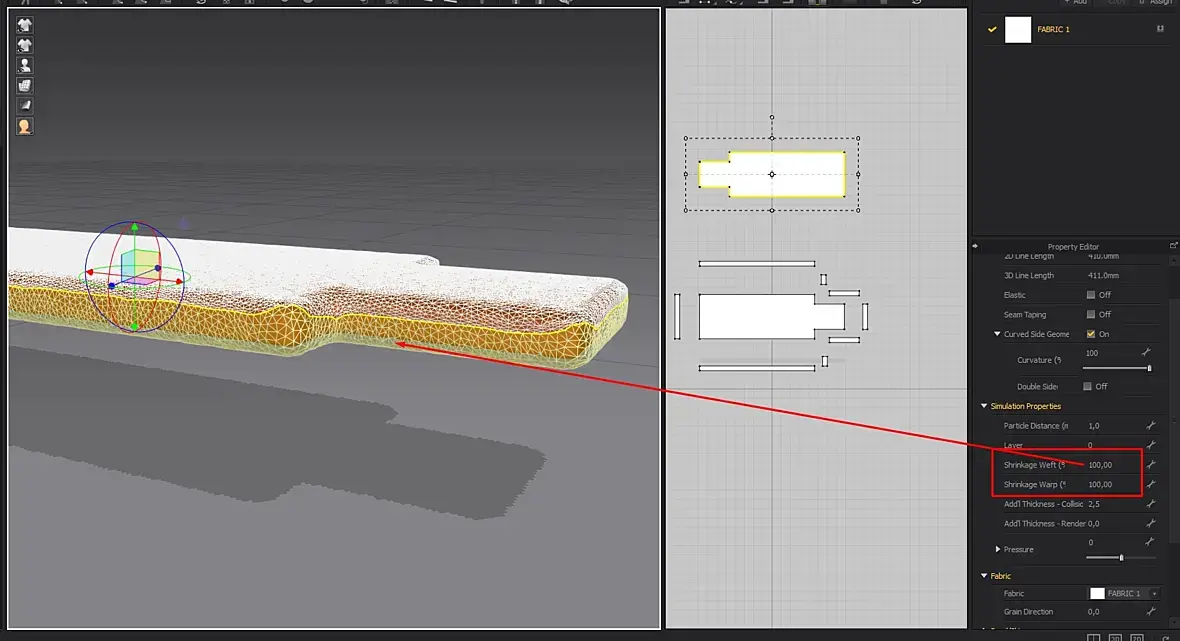This screenshot has height=641, width=1180.
Task: Toggle the Double Sided checkbox
Action: [1087, 386]
